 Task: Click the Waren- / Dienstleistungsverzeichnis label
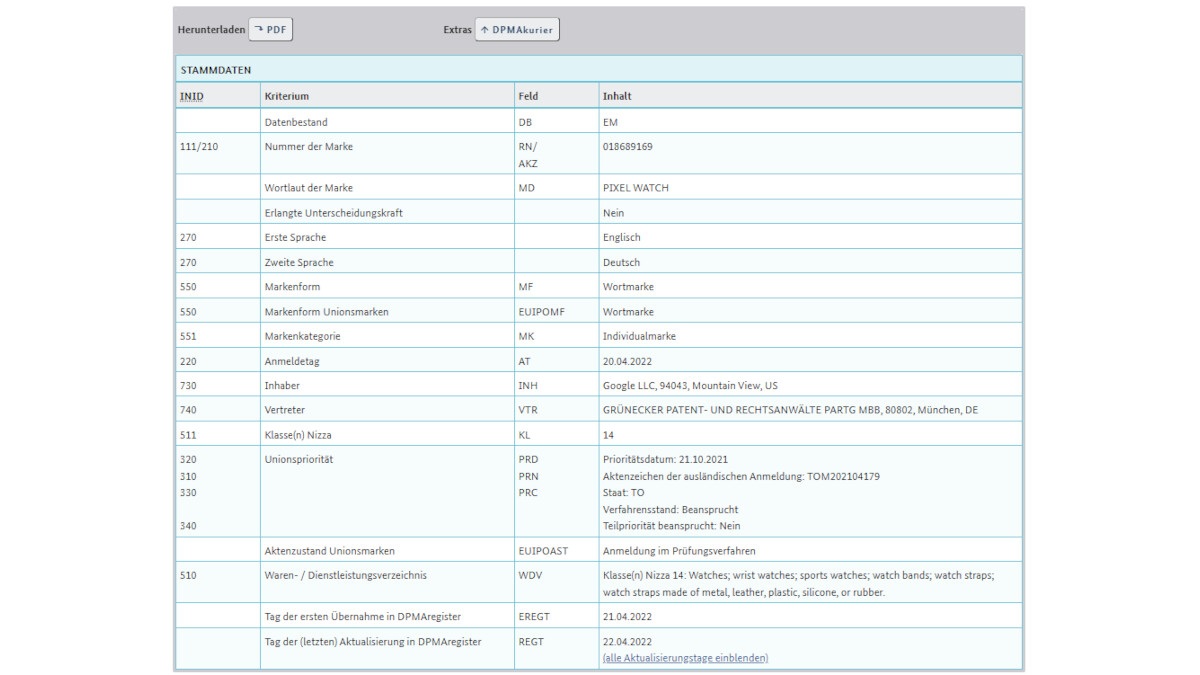coord(347,575)
